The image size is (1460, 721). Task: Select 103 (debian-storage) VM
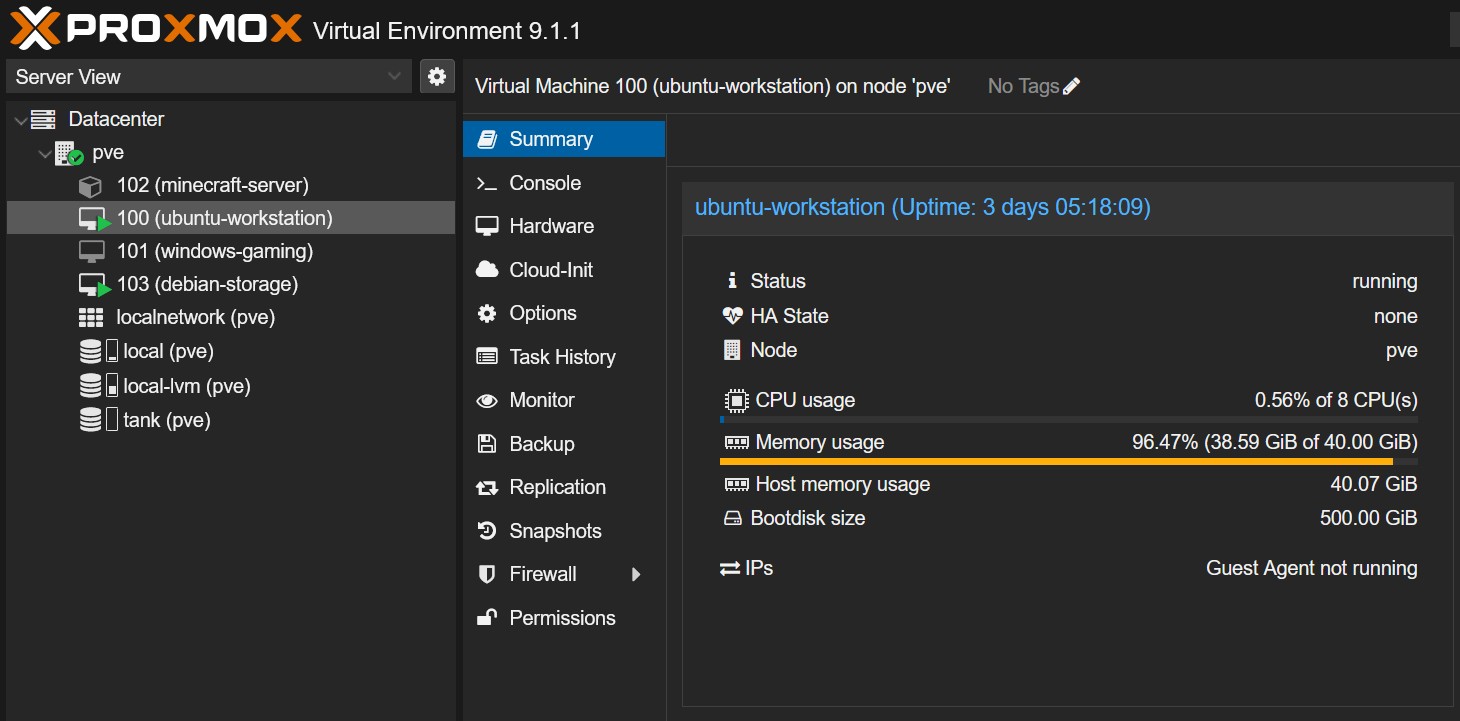[231, 284]
